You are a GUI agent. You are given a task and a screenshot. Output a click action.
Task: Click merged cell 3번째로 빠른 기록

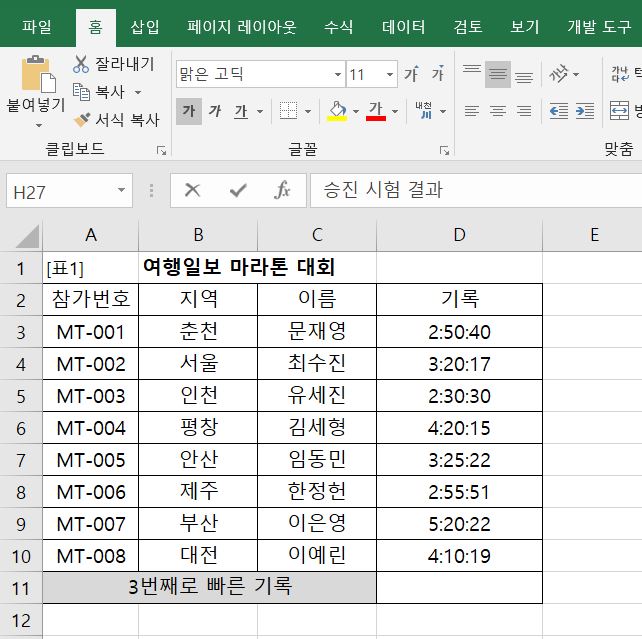tap(210, 587)
